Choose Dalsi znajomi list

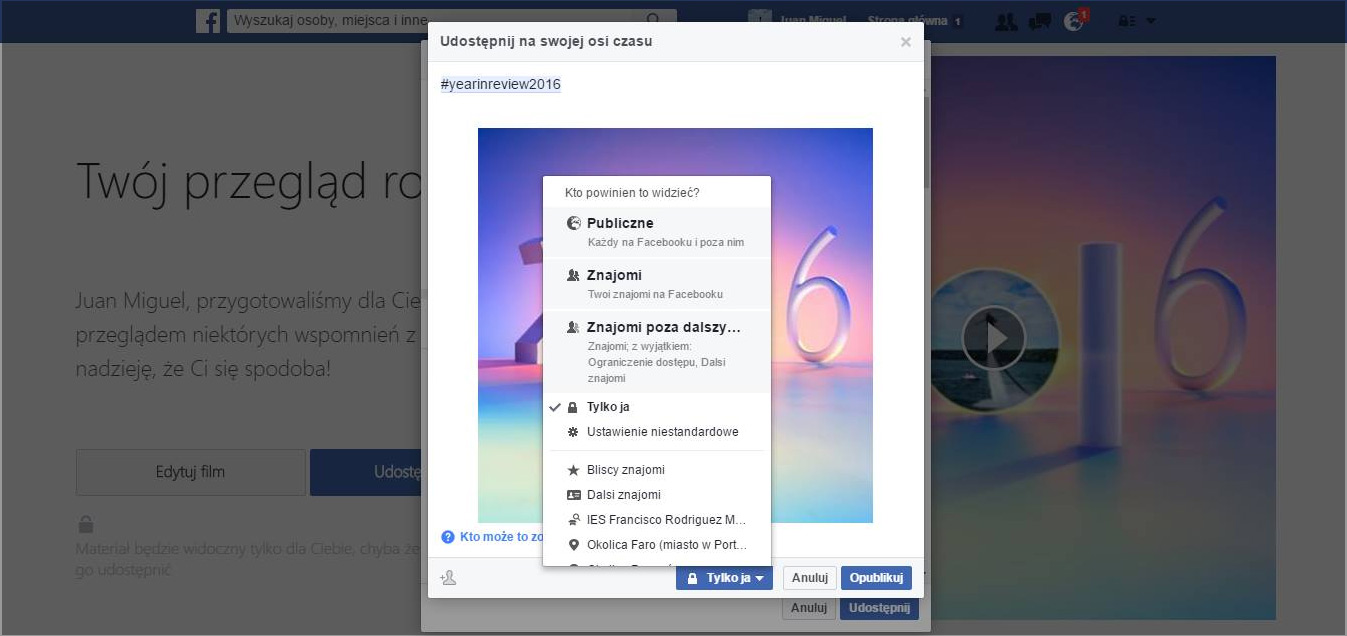pos(657,495)
